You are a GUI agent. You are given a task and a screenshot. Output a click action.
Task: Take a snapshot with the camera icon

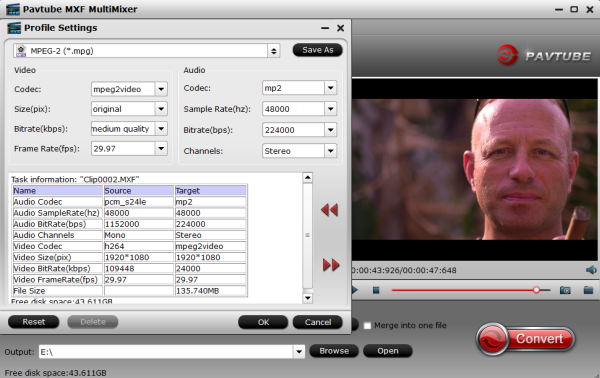[565, 290]
